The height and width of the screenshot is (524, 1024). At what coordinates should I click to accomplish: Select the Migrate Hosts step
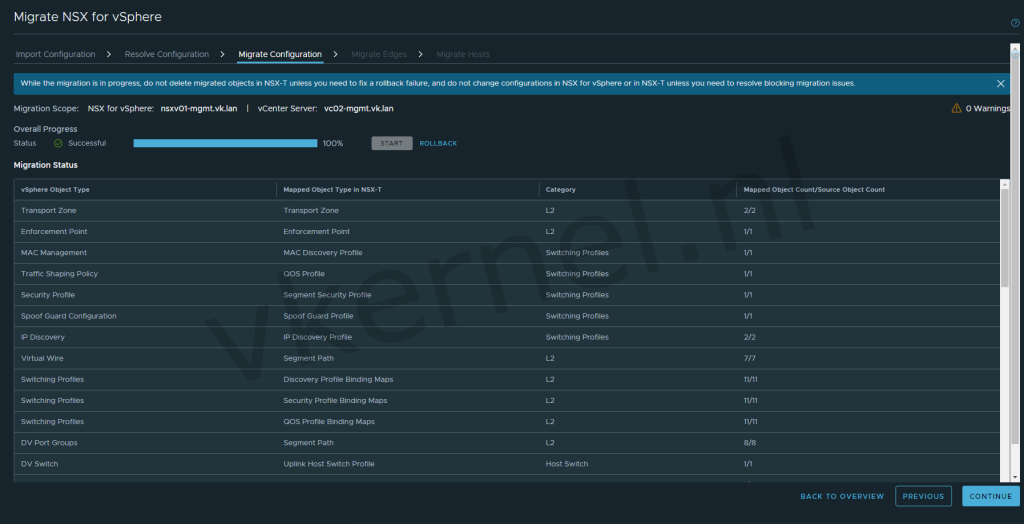tap(463, 54)
